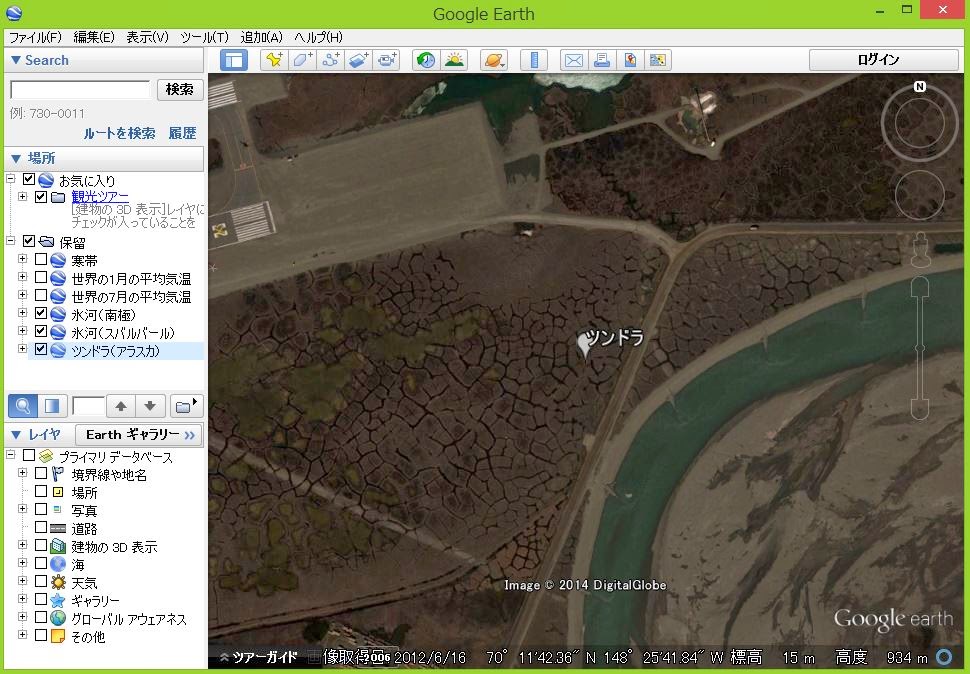970x674 pixels.
Task: Click the look-around joystick ring
Action: pos(920,122)
